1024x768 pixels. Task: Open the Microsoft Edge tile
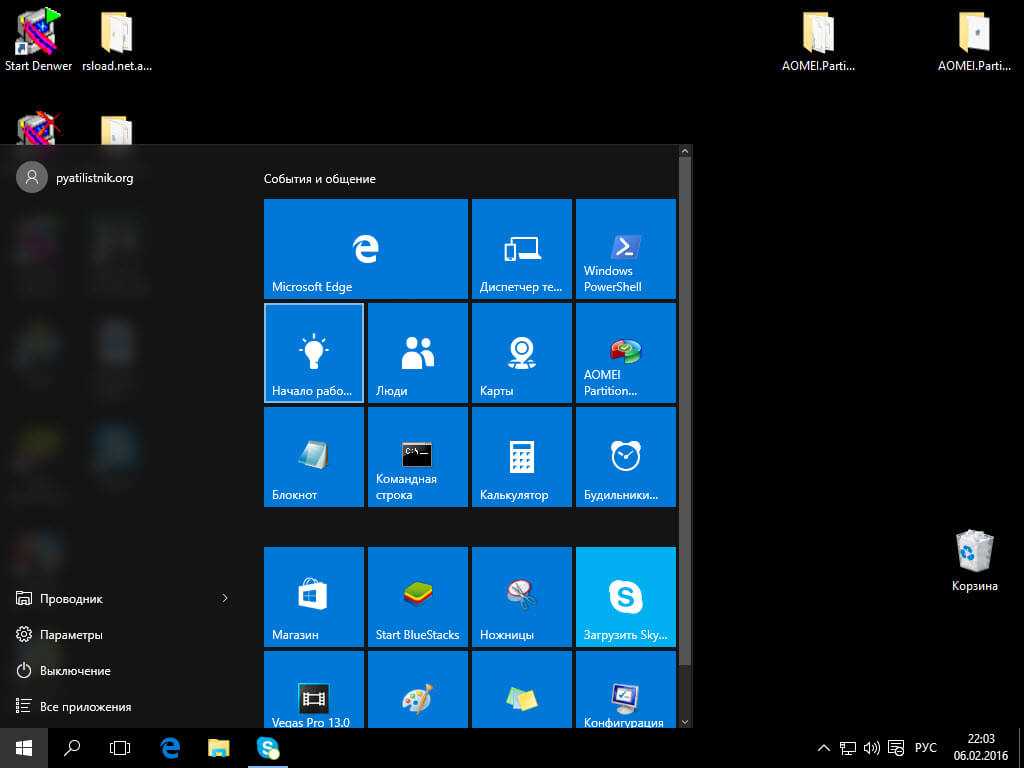pyautogui.click(x=365, y=249)
